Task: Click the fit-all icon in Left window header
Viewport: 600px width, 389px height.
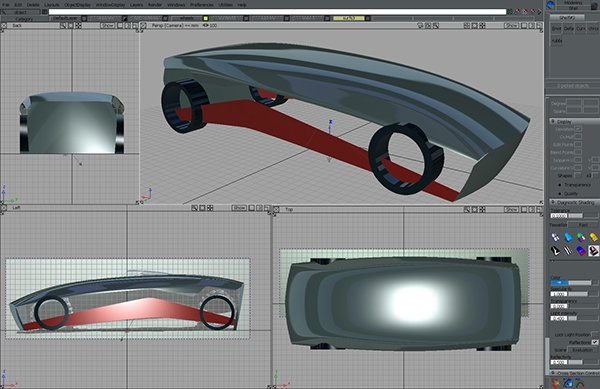Action: [x=210, y=208]
